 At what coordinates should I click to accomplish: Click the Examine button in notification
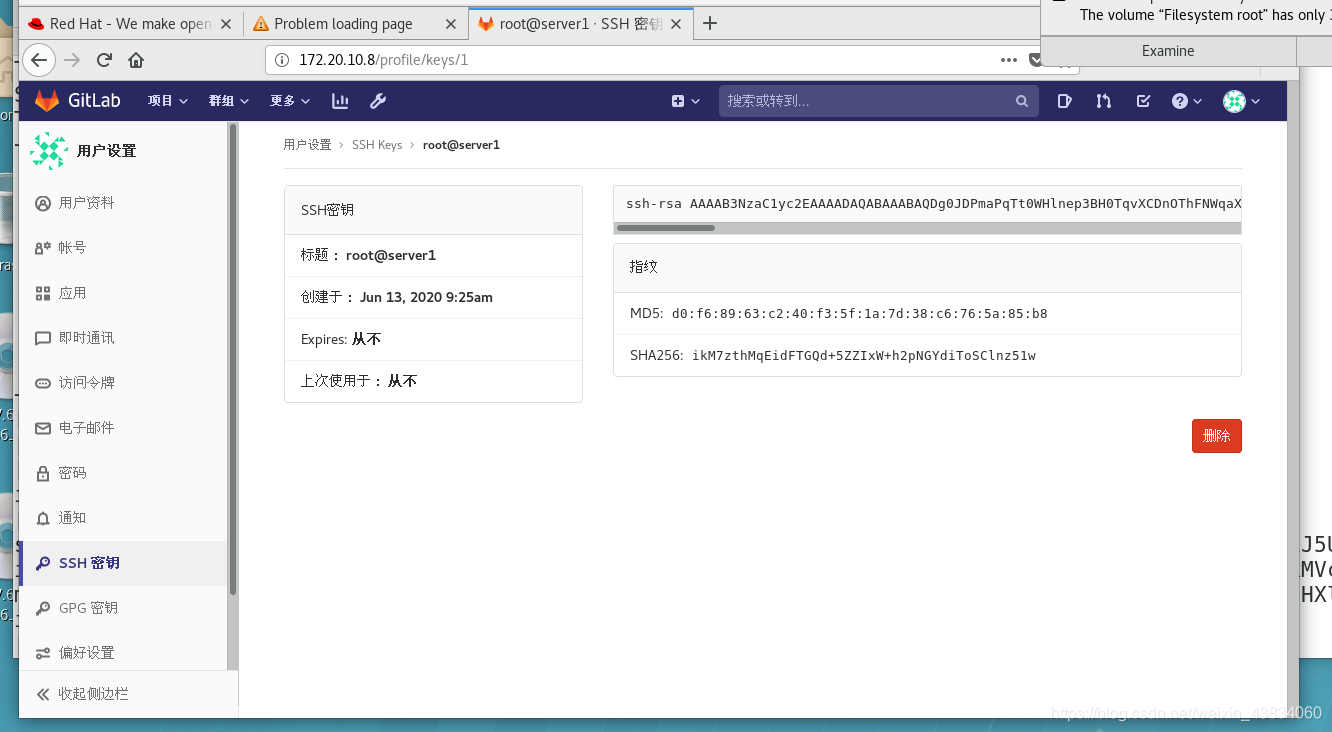tap(1168, 51)
